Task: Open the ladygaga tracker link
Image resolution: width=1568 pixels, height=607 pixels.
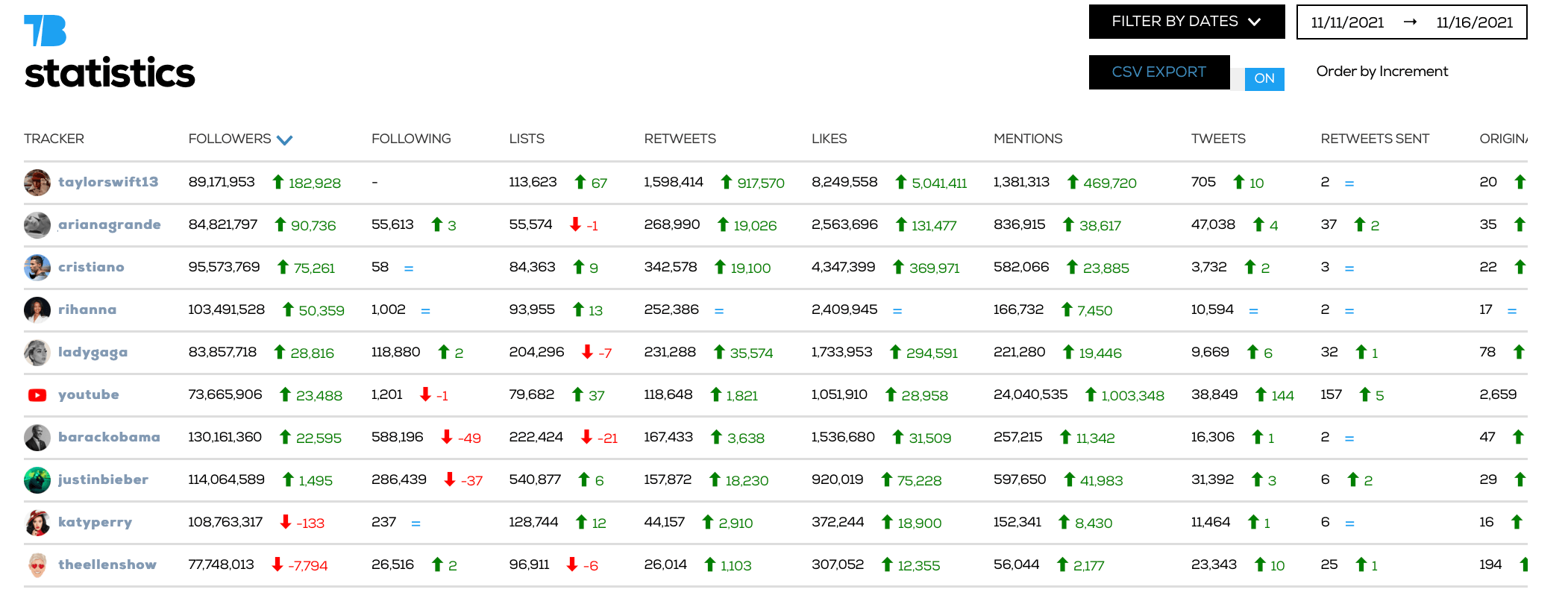Action: 92,352
